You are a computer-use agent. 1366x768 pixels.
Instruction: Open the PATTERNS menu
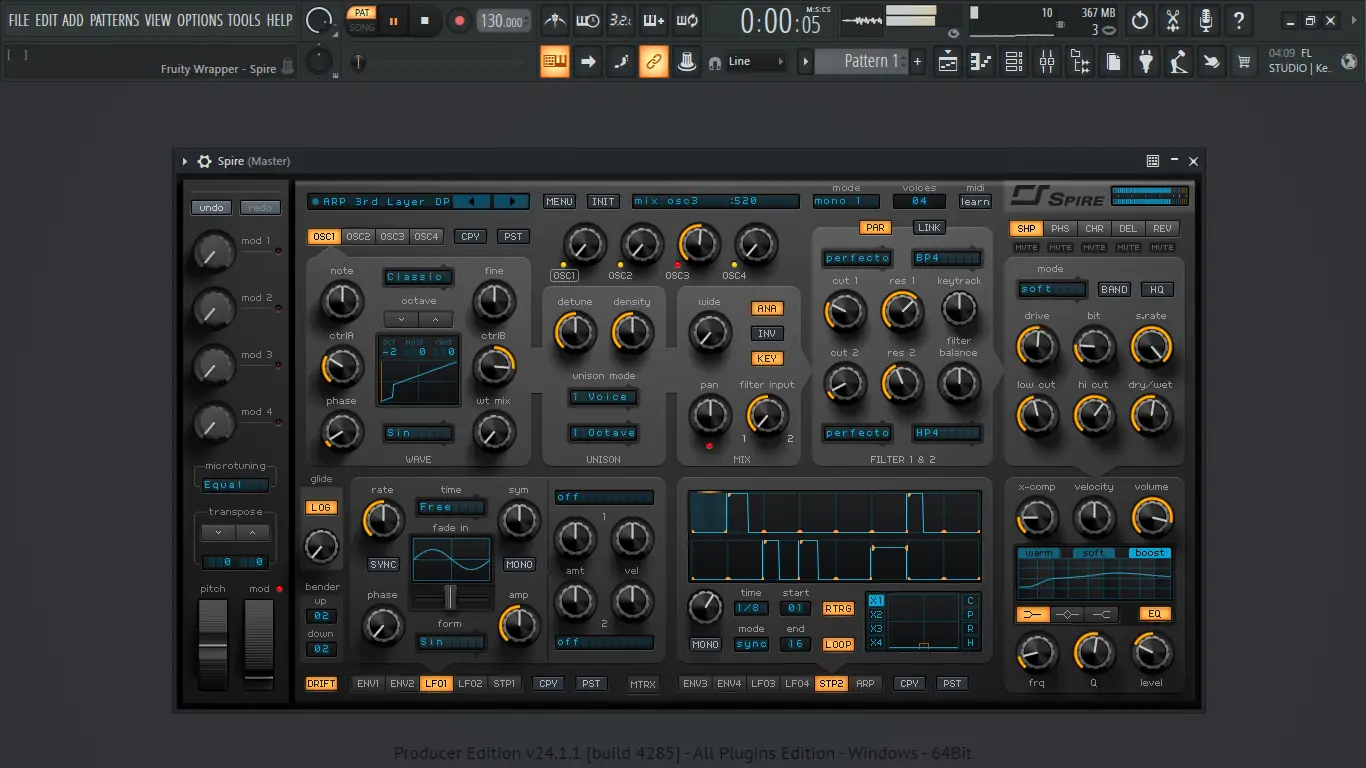[114, 20]
